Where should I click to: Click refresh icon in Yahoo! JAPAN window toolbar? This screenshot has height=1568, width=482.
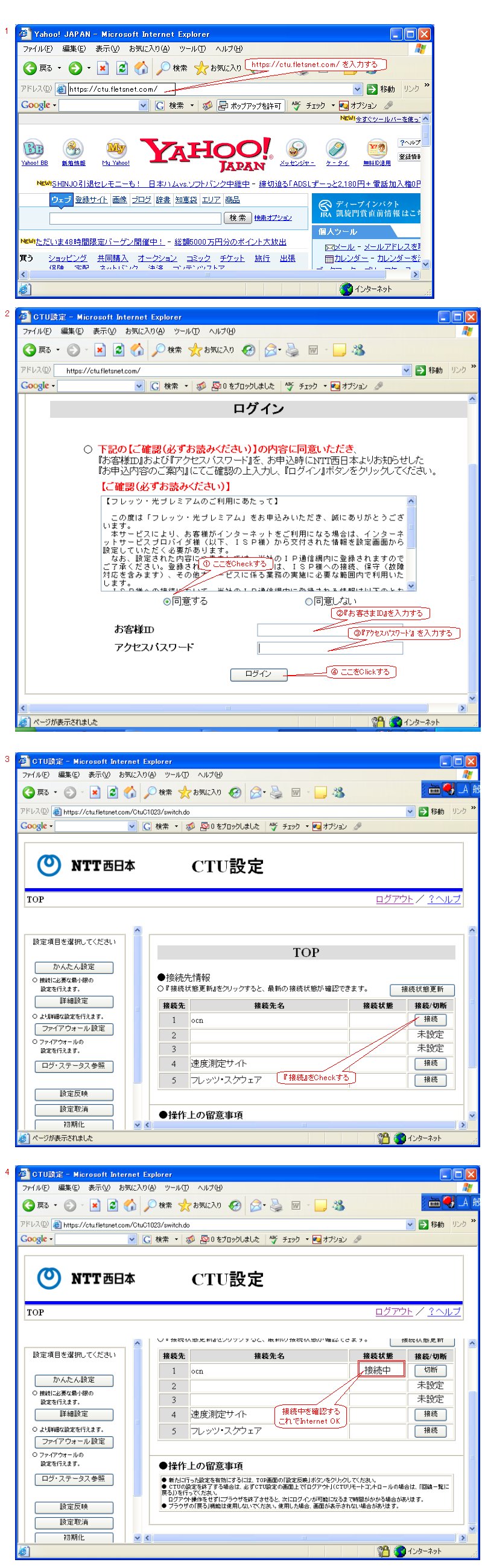click(x=122, y=68)
